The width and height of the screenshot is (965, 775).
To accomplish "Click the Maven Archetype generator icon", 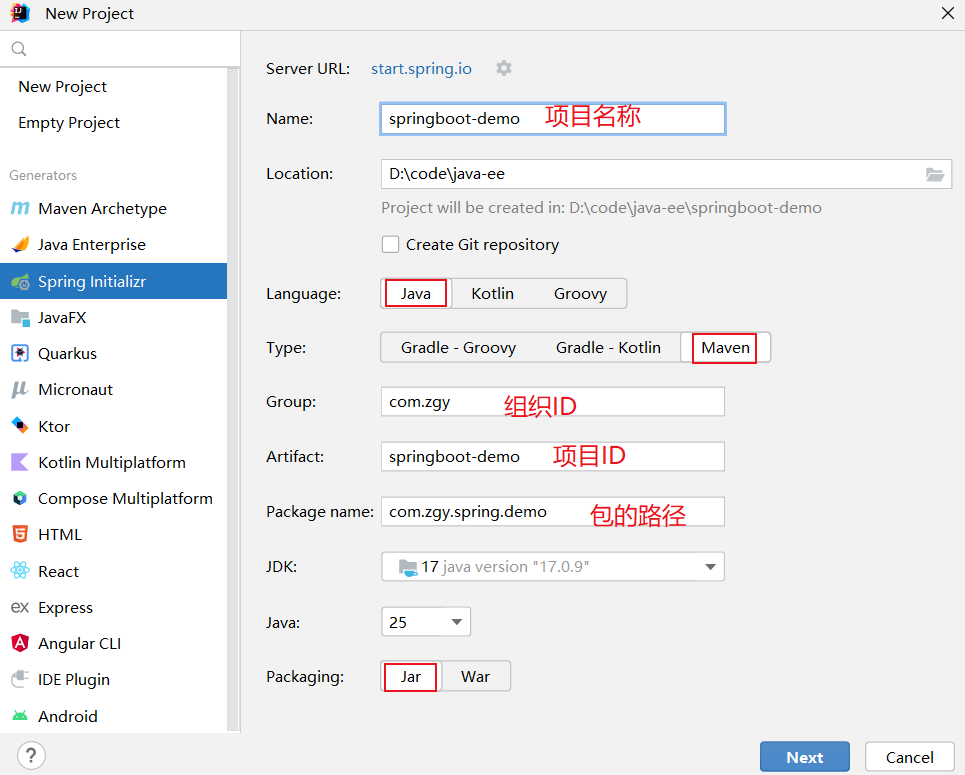I will (x=20, y=209).
